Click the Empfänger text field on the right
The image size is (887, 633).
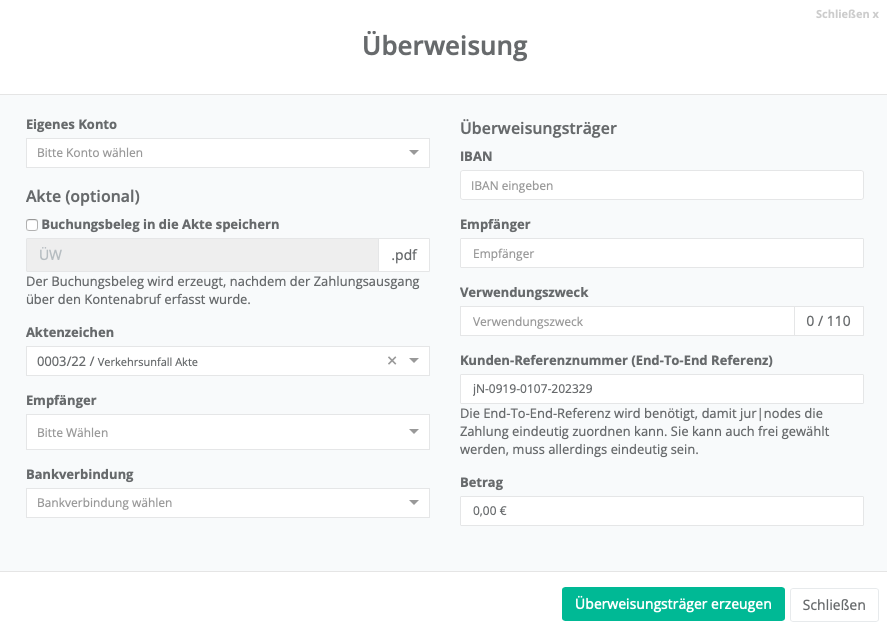point(661,253)
